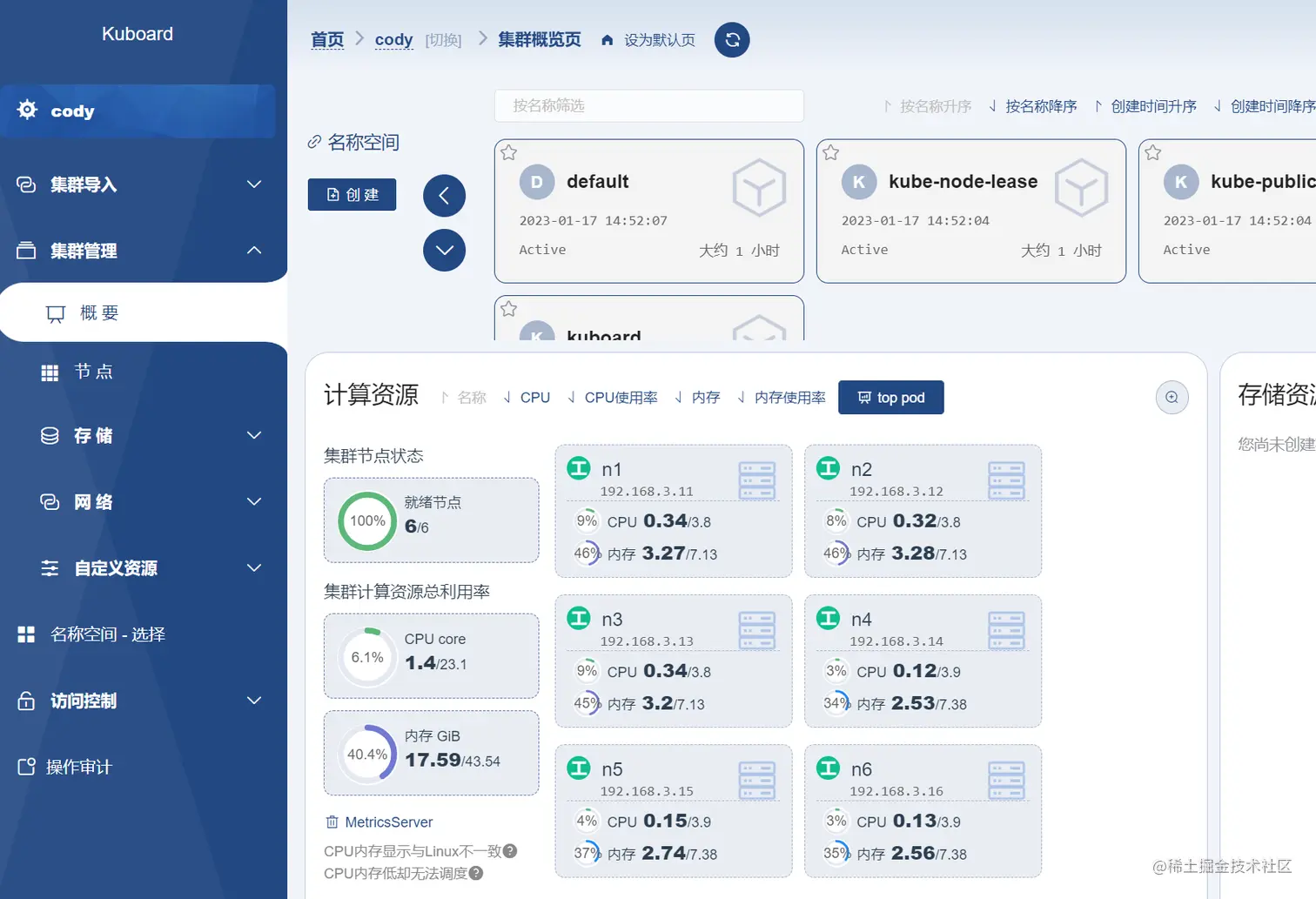Sort compute nodes by CPU

[x=527, y=398]
